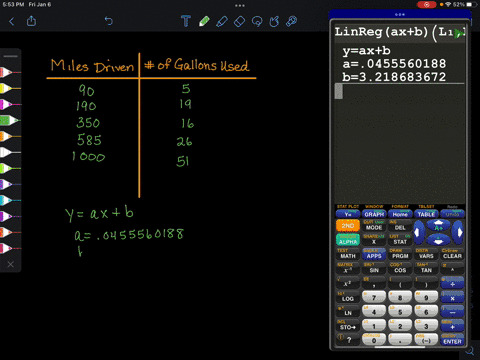Tap the battery 52% status indicator

coord(463,5)
